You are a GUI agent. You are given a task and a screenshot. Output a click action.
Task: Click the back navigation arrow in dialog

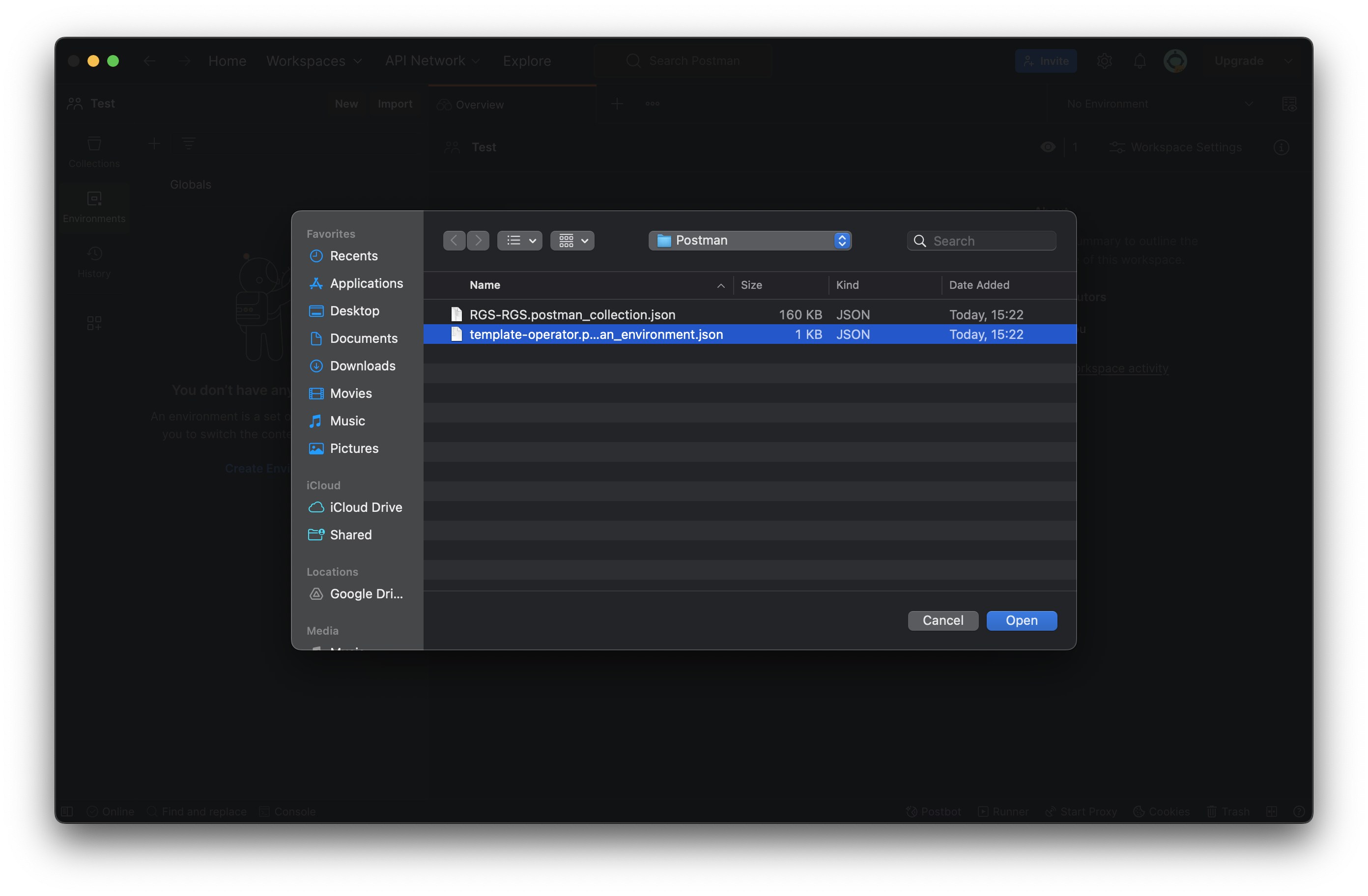click(454, 240)
